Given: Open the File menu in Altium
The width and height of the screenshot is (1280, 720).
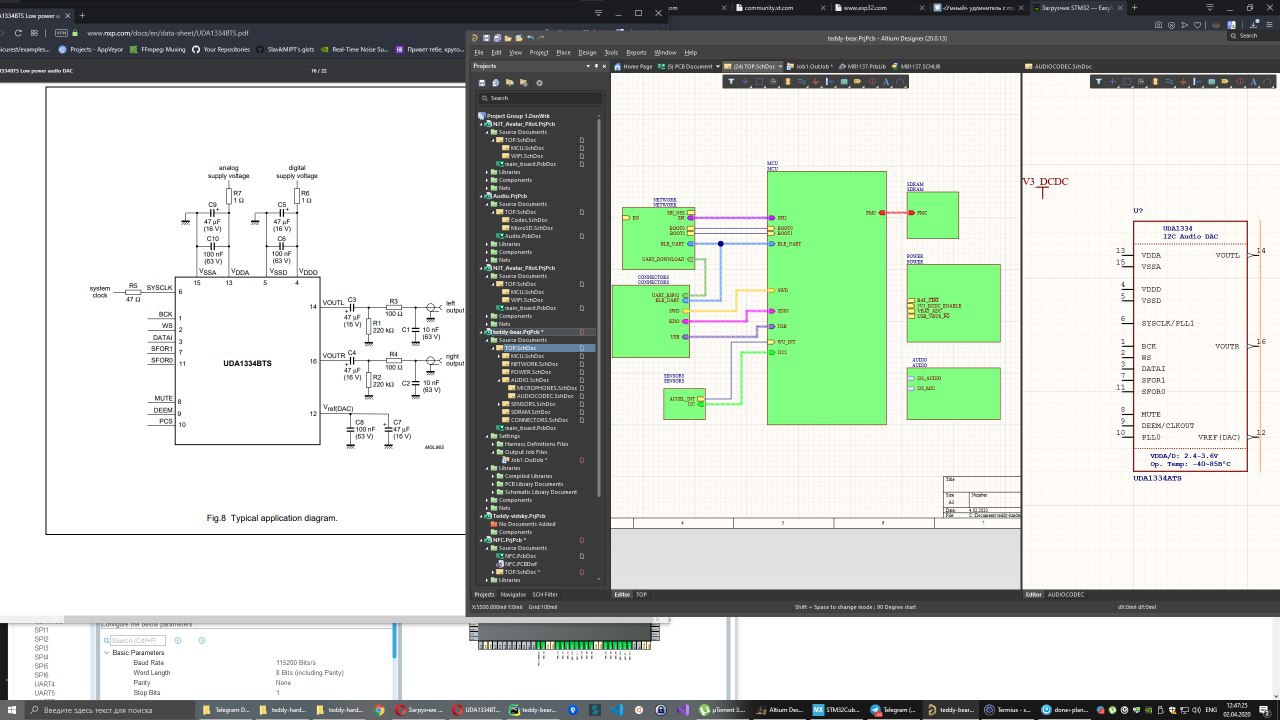Looking at the screenshot, I should click(x=478, y=52).
